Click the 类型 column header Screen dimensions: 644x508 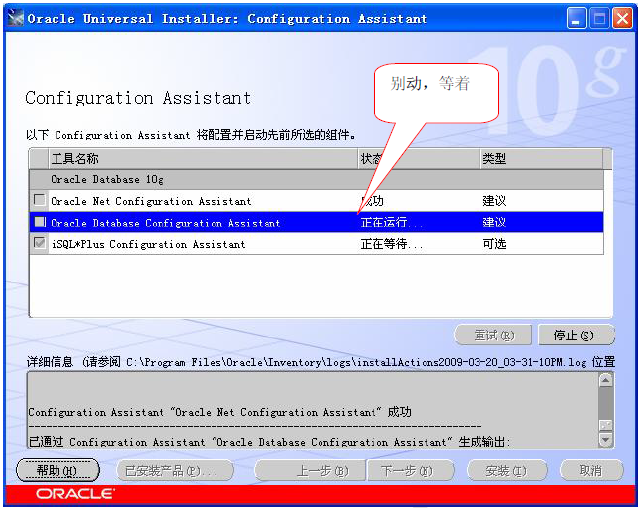click(x=541, y=159)
